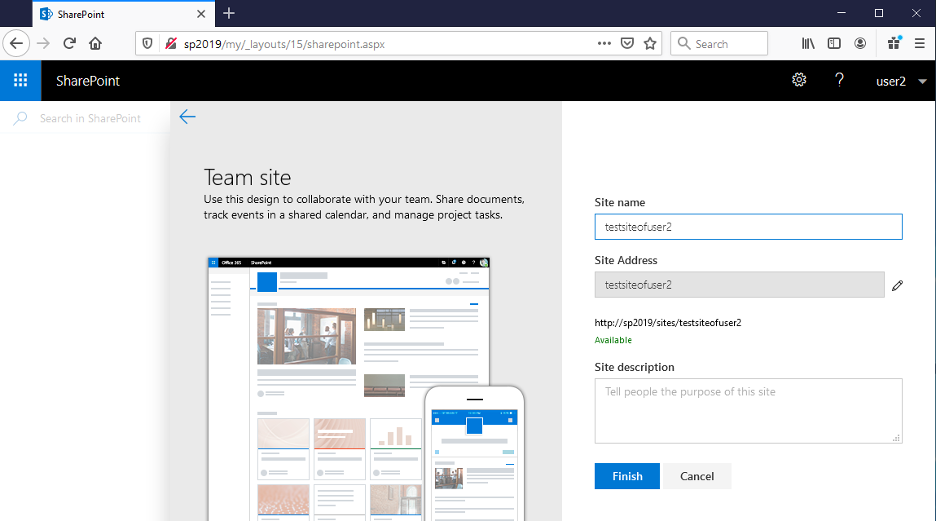Cancel the site creation
936x522 pixels.
click(697, 476)
